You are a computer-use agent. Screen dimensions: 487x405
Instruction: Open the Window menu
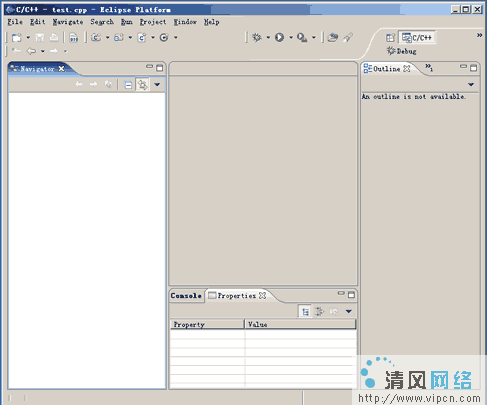click(x=185, y=22)
